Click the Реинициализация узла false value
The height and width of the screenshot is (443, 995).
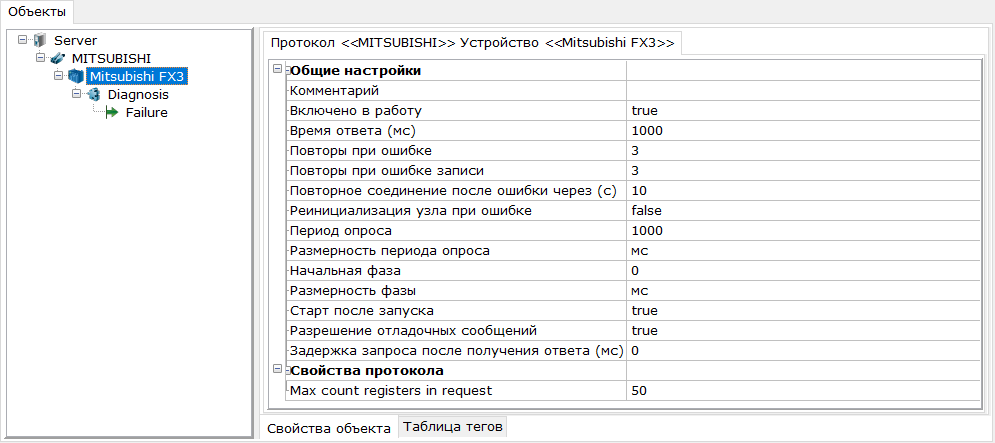pyautogui.click(x=803, y=211)
